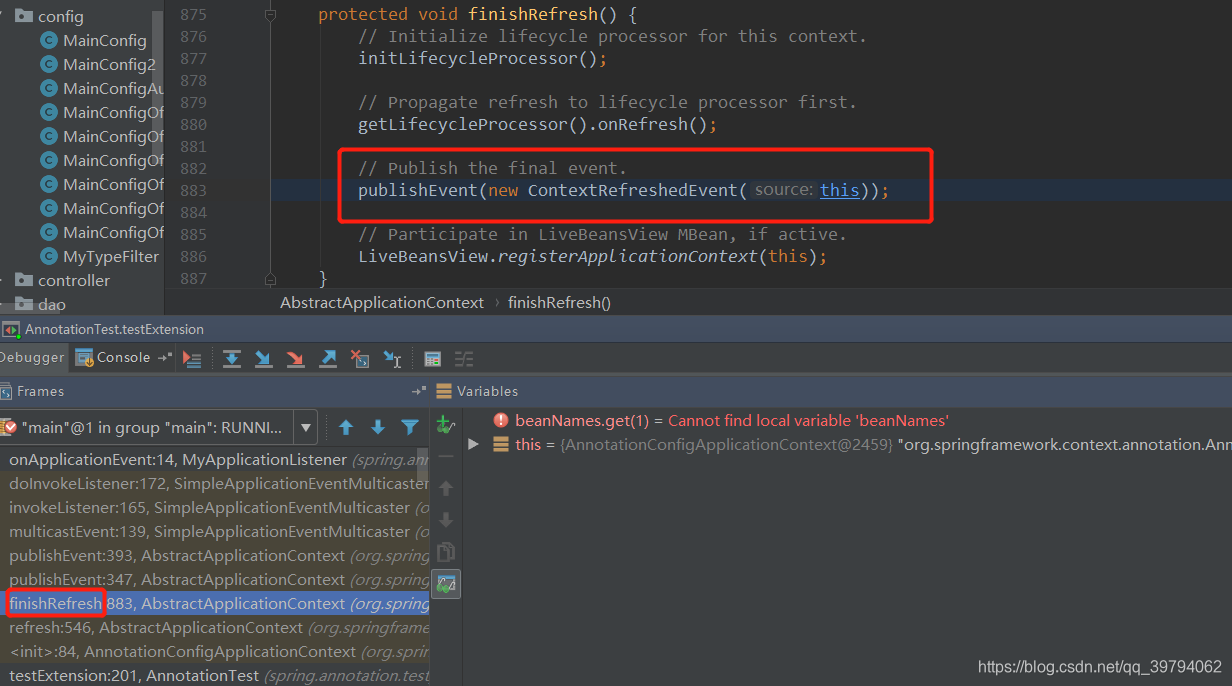The width and height of the screenshot is (1232, 686).
Task: Move watch down in Variables sidebar
Action: pyautogui.click(x=446, y=520)
